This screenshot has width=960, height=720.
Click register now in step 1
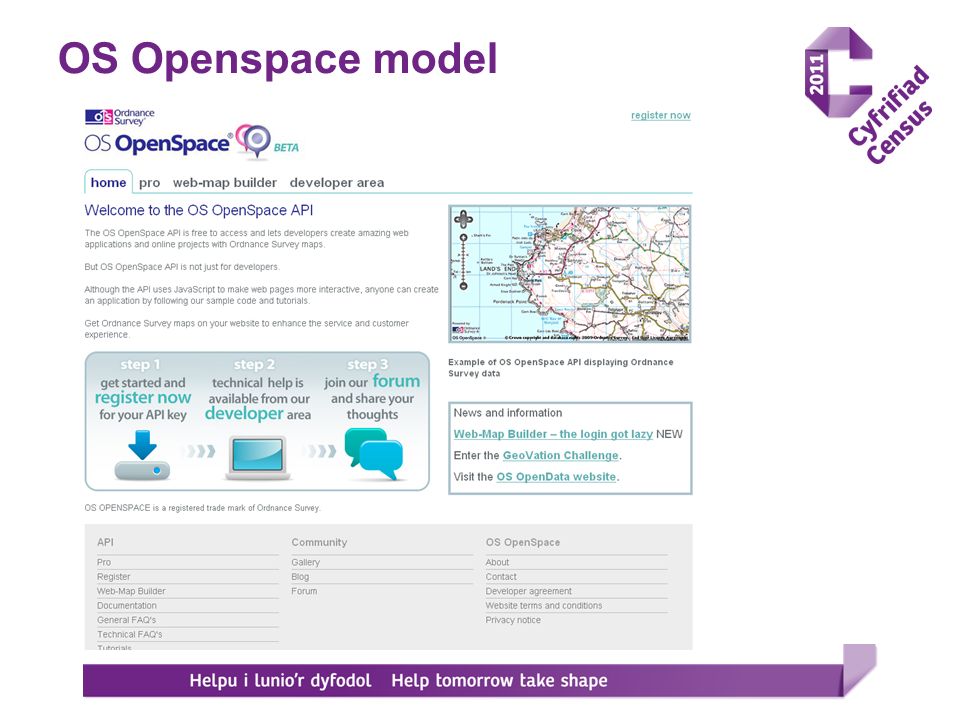click(143, 397)
